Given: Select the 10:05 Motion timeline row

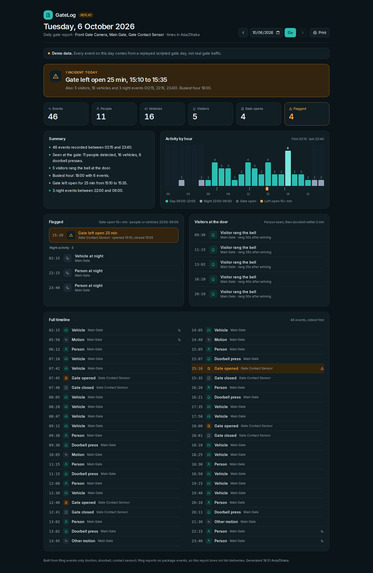Looking at the screenshot, I should pos(115,455).
